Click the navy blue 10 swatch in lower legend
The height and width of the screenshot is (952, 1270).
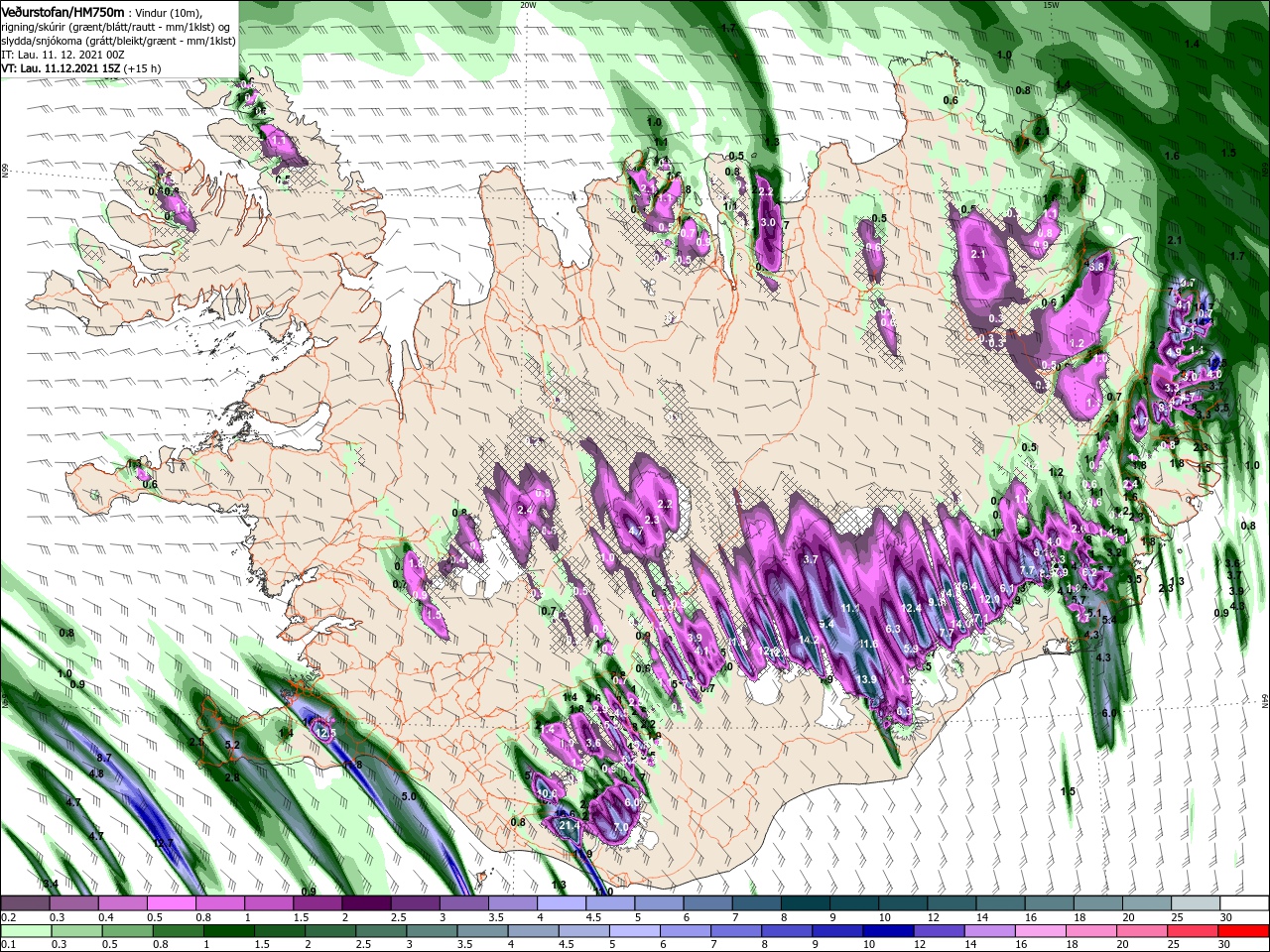(x=889, y=931)
